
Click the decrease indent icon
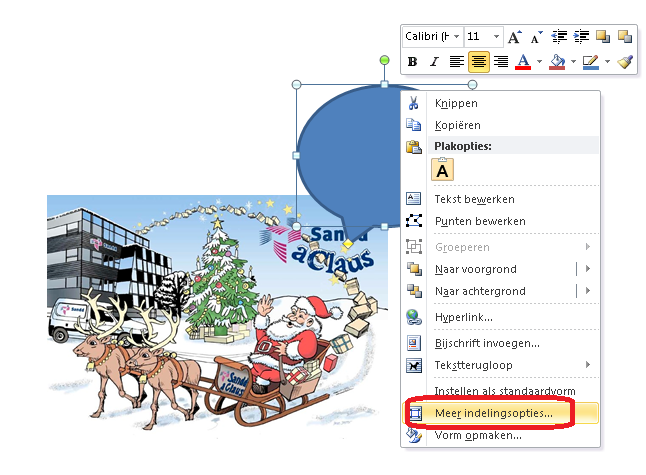pos(559,37)
